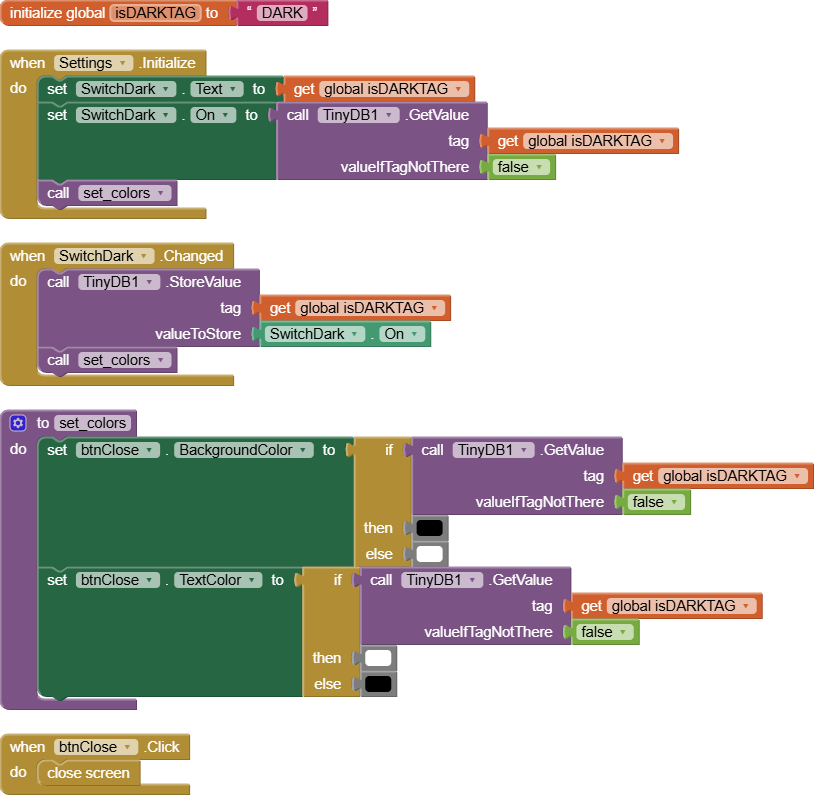Pick the black swatch in TextColor else slot
Screen dimensions: 814x795
click(378, 684)
